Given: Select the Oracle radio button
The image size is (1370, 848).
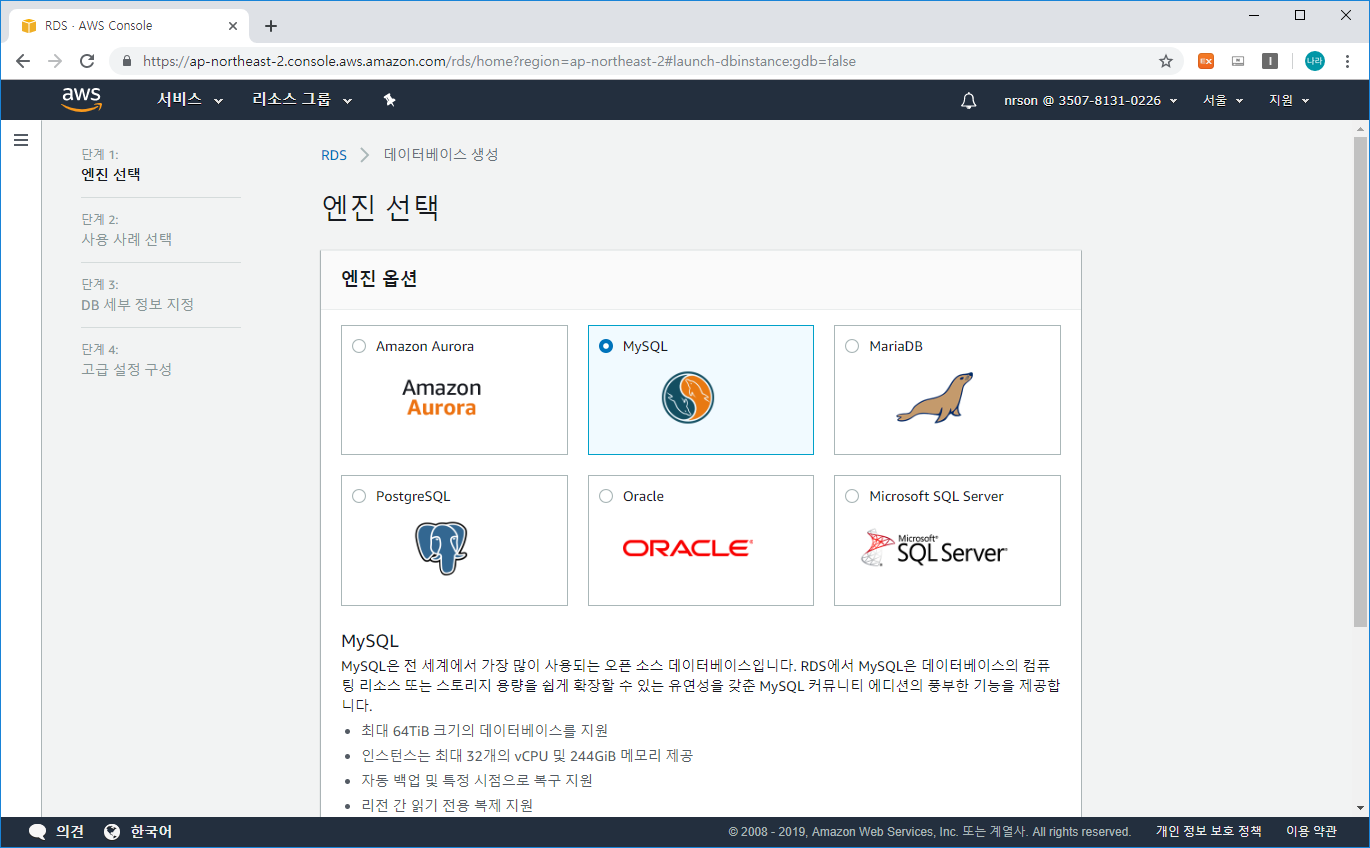Looking at the screenshot, I should [605, 496].
